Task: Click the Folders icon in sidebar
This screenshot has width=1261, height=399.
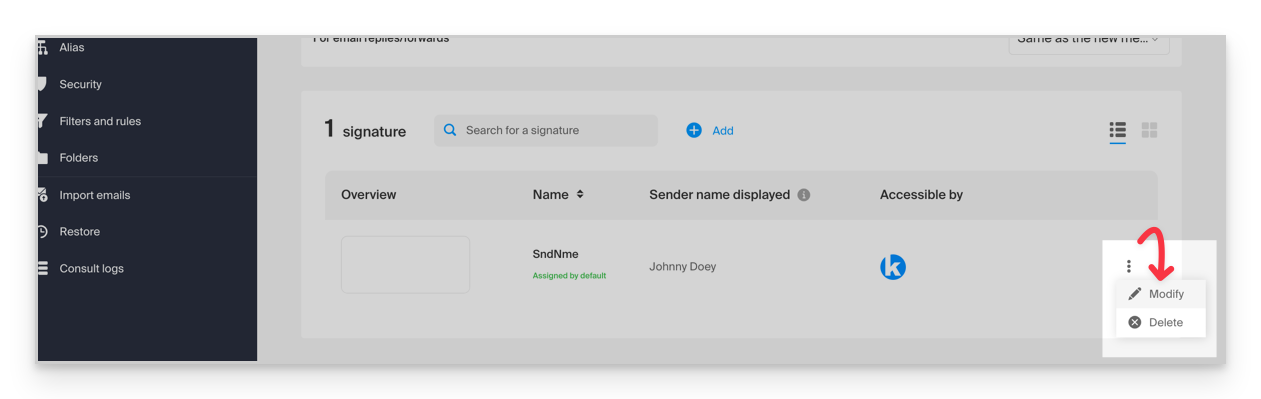Action: 42,158
